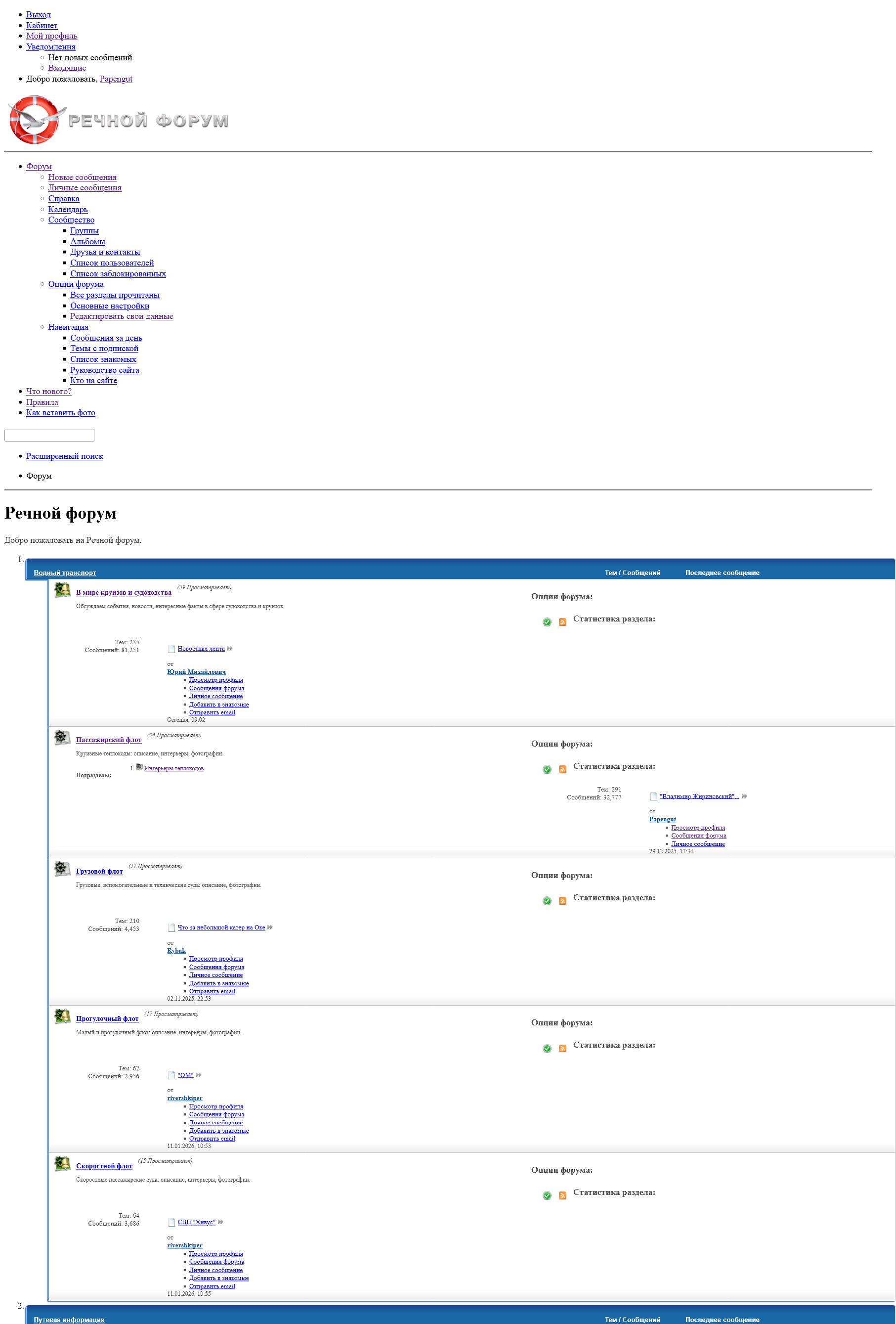Focus the forum search text field
The height and width of the screenshot is (1324, 896).
49,436
